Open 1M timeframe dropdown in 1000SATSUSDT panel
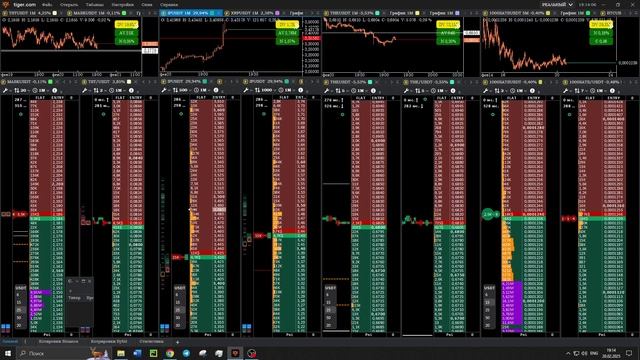Screen dimensions: 640x360 [x=519, y=90]
